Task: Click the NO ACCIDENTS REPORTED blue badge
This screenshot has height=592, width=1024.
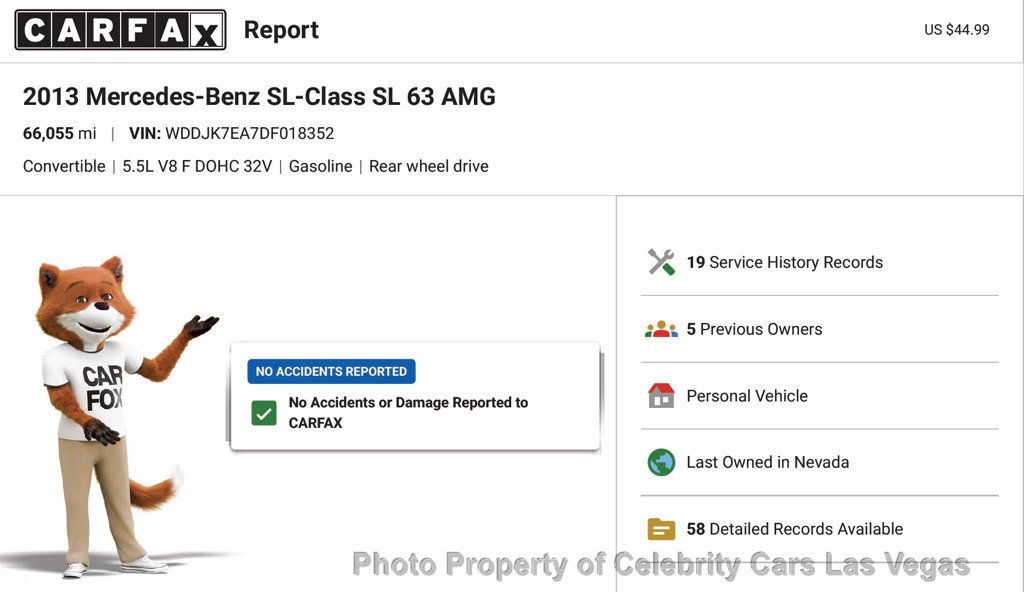Action: (x=331, y=371)
